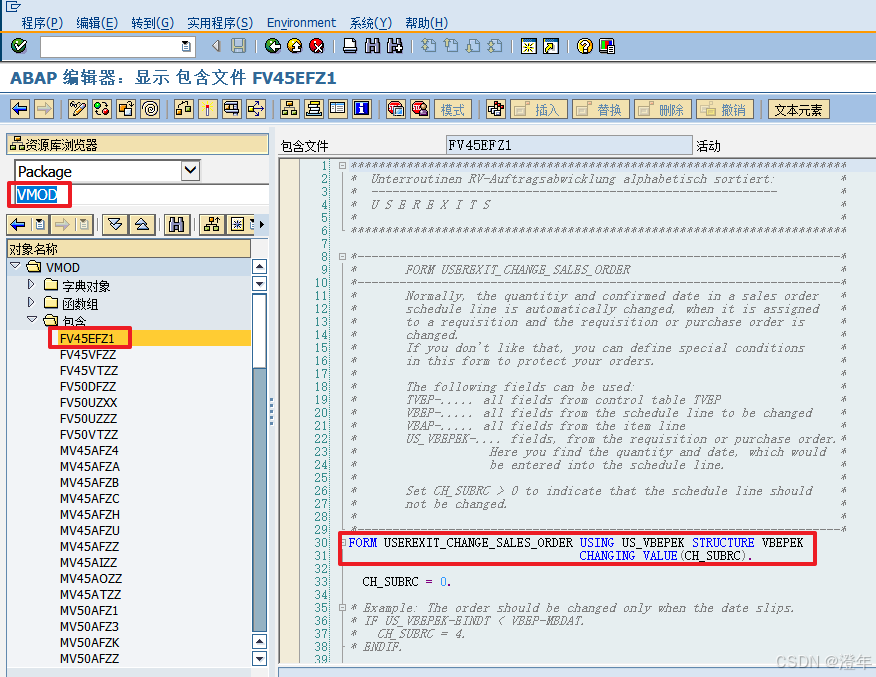Viewport: 876px width, 677px height.
Task: Select include FV45EFZ1 in the tree
Action: pyautogui.click(x=87, y=338)
